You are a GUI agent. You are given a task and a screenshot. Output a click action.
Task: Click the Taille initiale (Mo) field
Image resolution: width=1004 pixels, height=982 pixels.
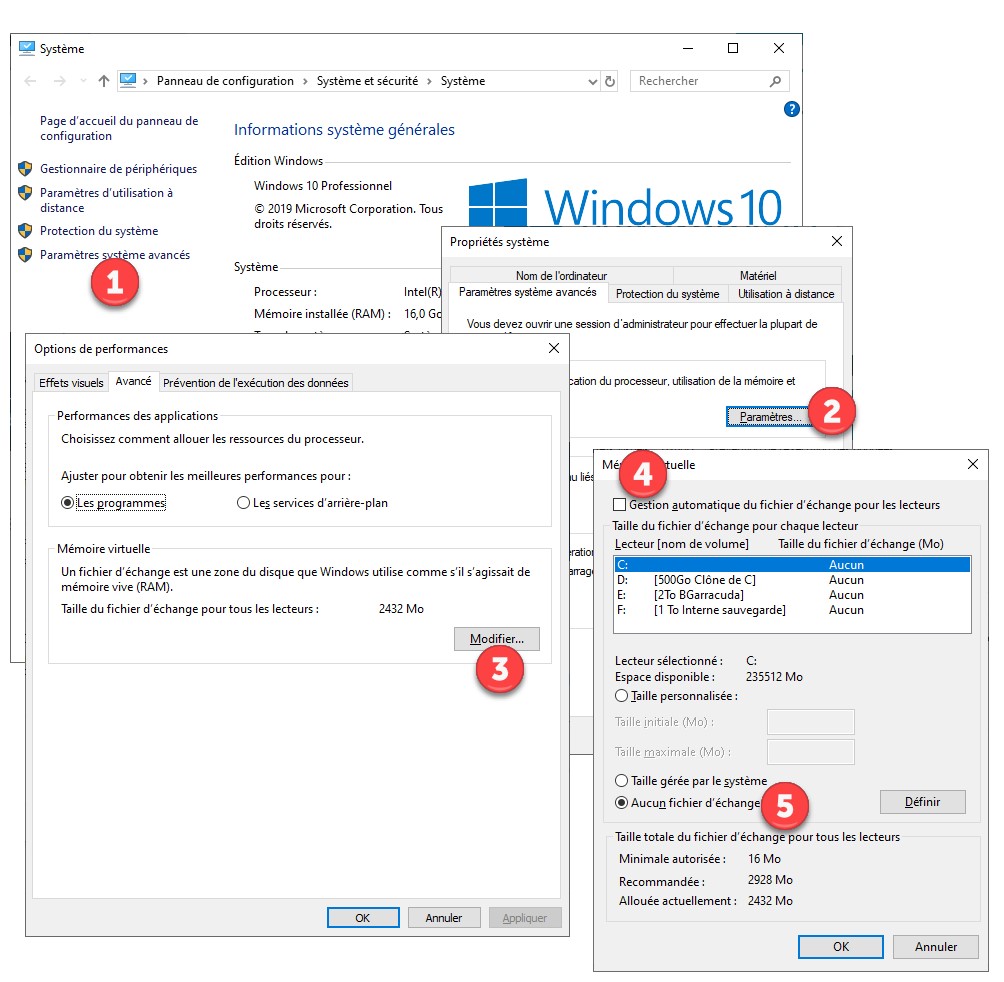(x=811, y=721)
